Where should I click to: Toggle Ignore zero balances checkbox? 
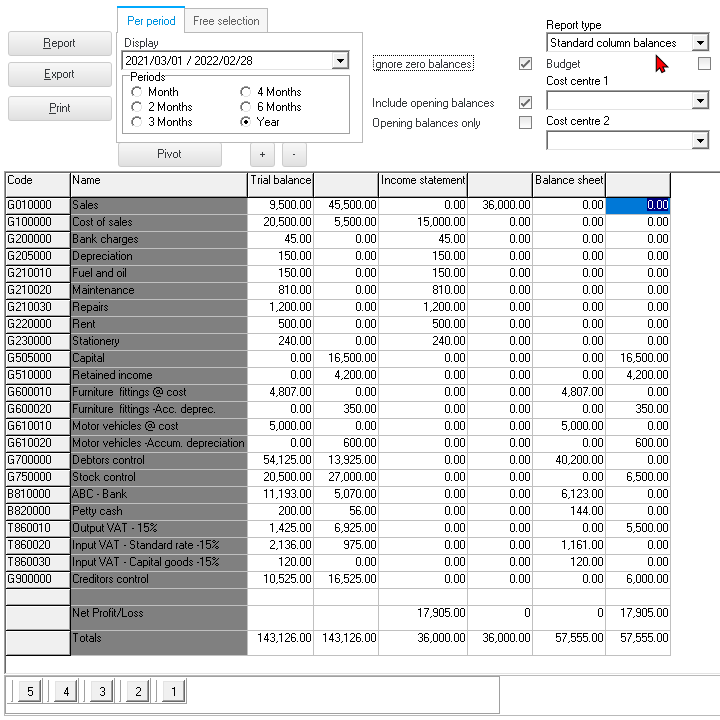[525, 64]
